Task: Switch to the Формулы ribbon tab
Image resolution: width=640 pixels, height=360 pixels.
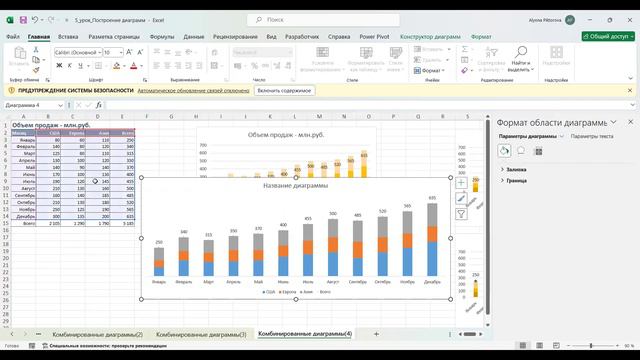Action: click(x=162, y=37)
